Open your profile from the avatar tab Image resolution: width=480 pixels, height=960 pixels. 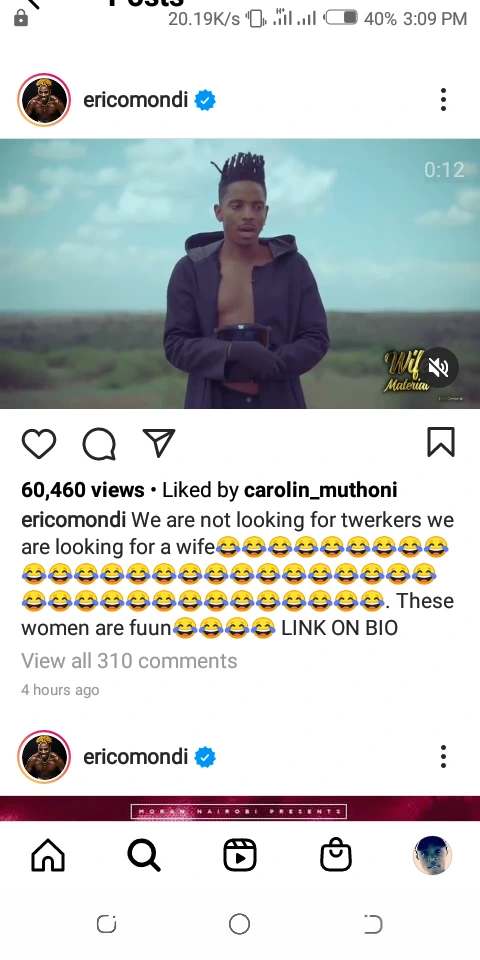point(432,855)
